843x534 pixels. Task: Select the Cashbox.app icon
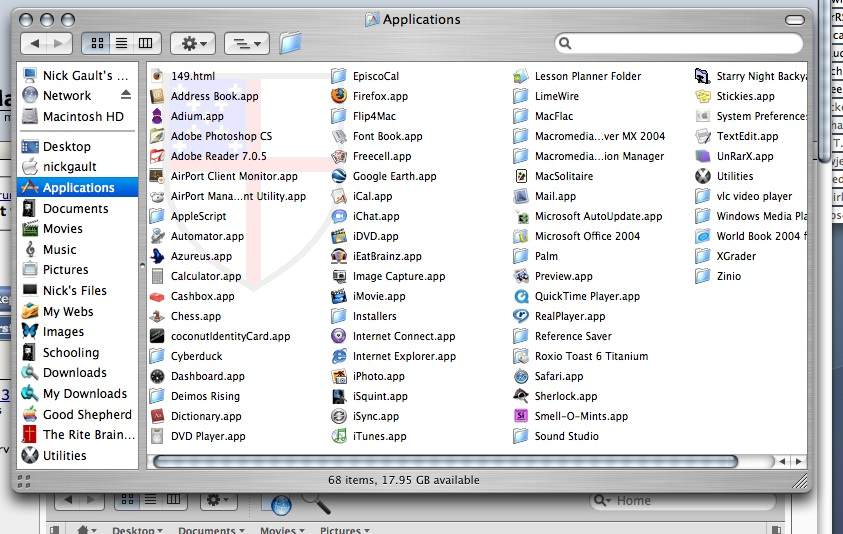click(157, 296)
